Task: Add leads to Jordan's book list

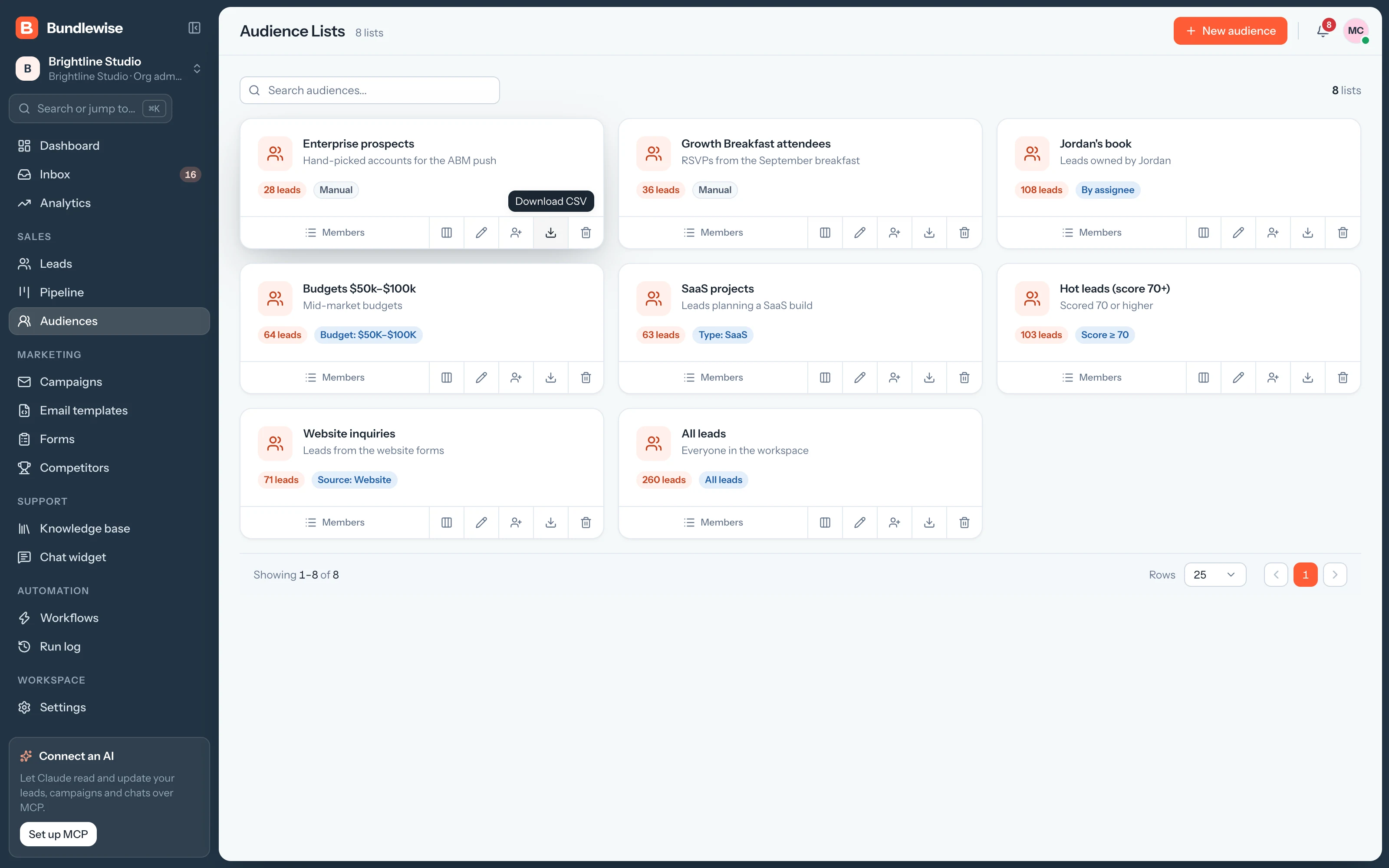Action: coord(1273,233)
